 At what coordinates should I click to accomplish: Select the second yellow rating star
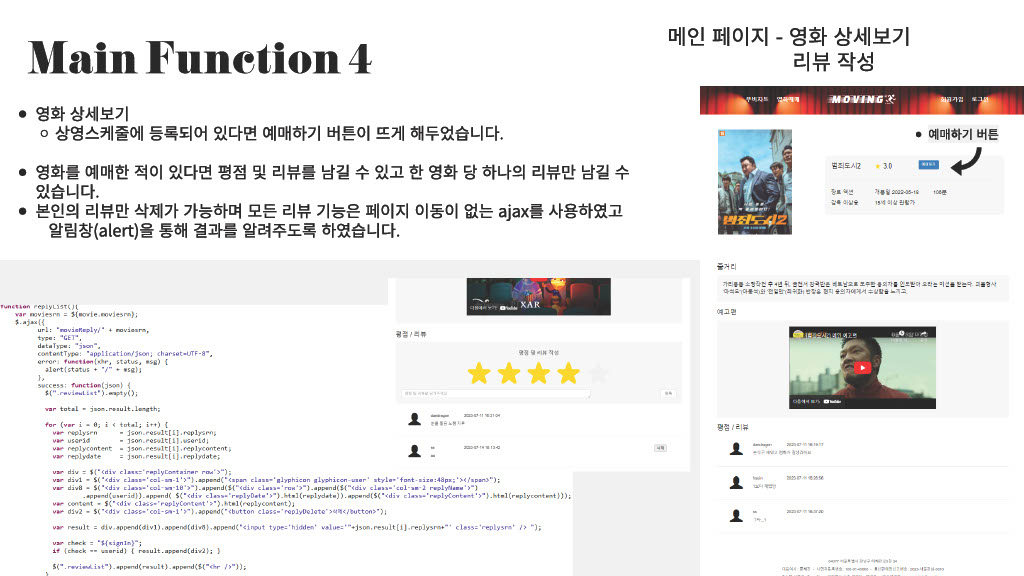tap(509, 374)
